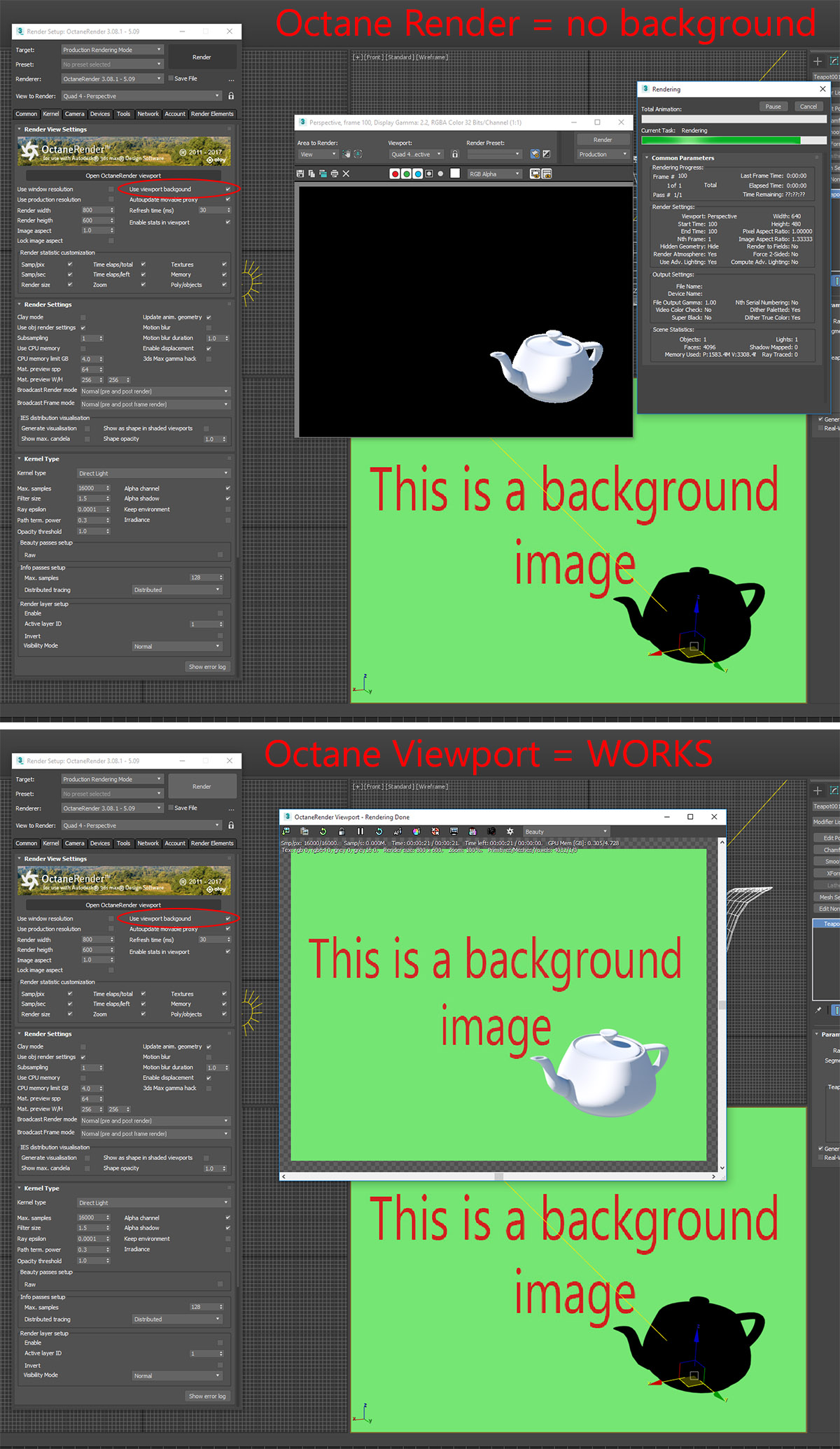Open Render Setup teapot icon in frame buffer
The height and width of the screenshot is (1449, 840).
[x=535, y=154]
